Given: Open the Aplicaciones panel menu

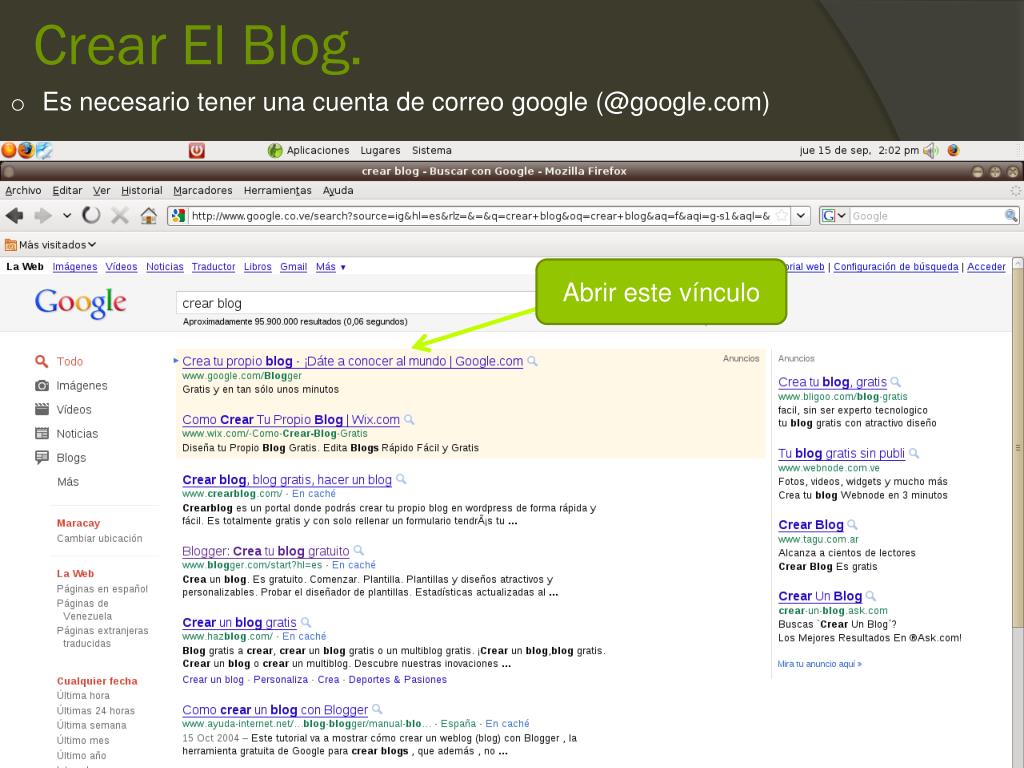Looking at the screenshot, I should tap(317, 150).
